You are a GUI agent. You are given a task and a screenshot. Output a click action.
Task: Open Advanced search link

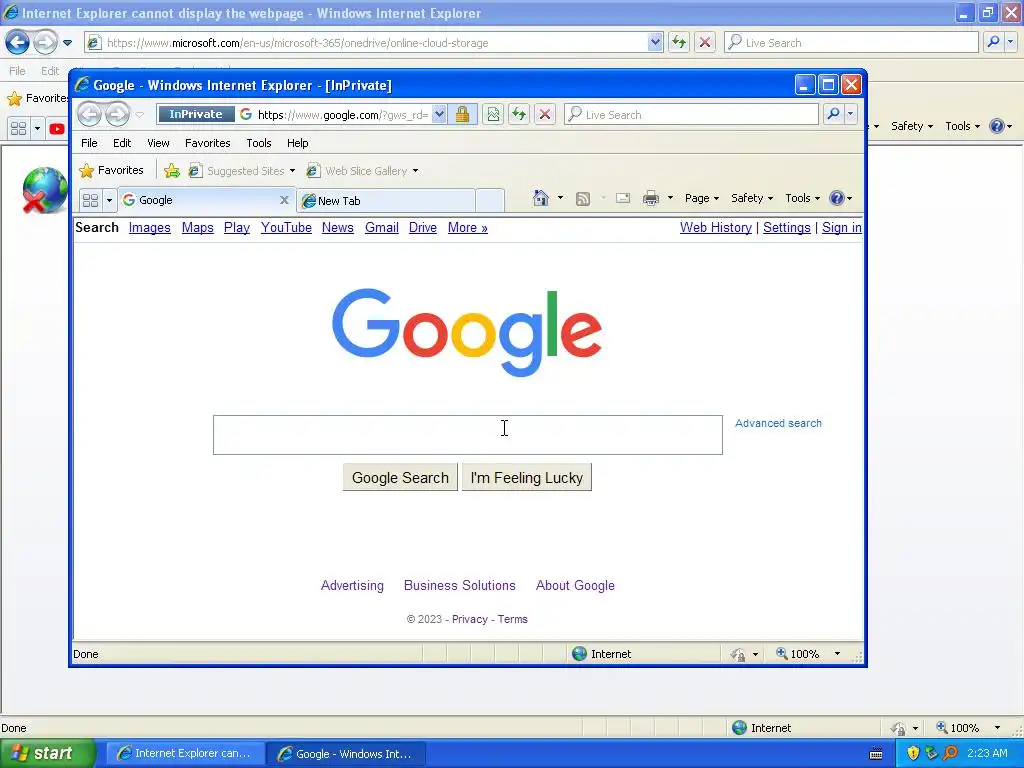778,423
